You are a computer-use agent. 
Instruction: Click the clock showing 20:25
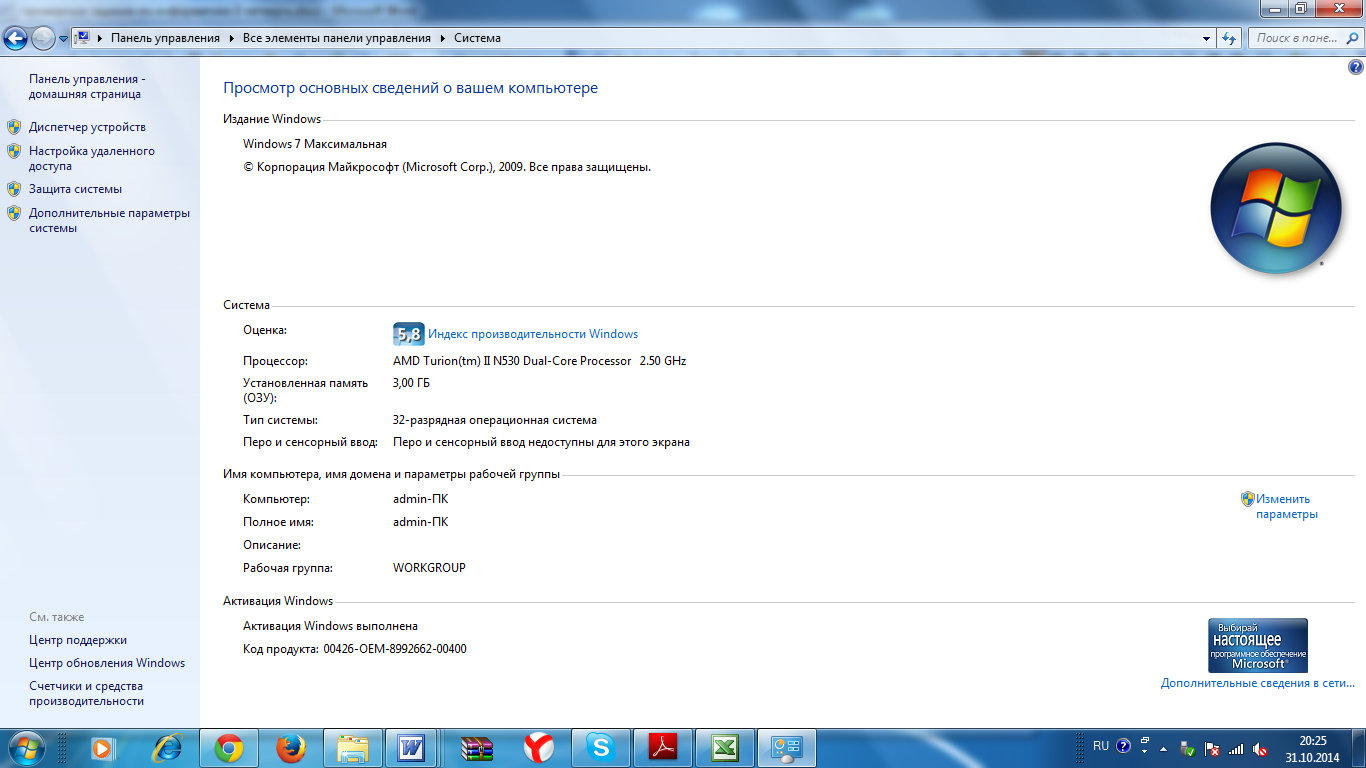(1312, 748)
